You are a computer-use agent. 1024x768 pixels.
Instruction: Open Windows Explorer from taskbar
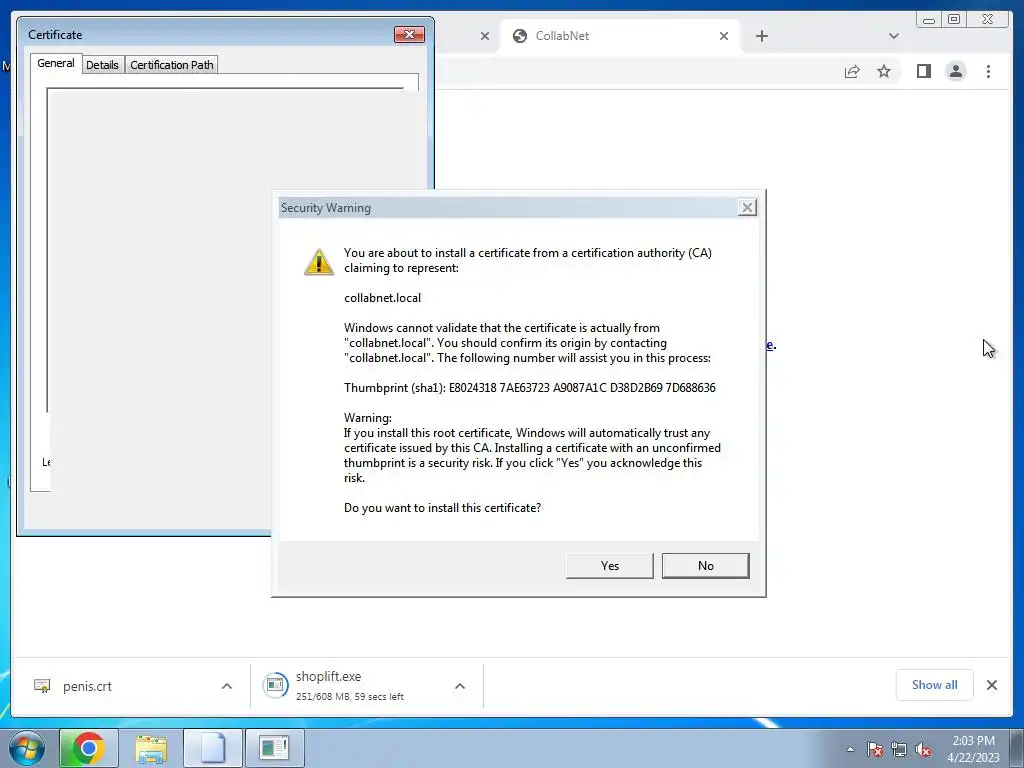click(151, 748)
